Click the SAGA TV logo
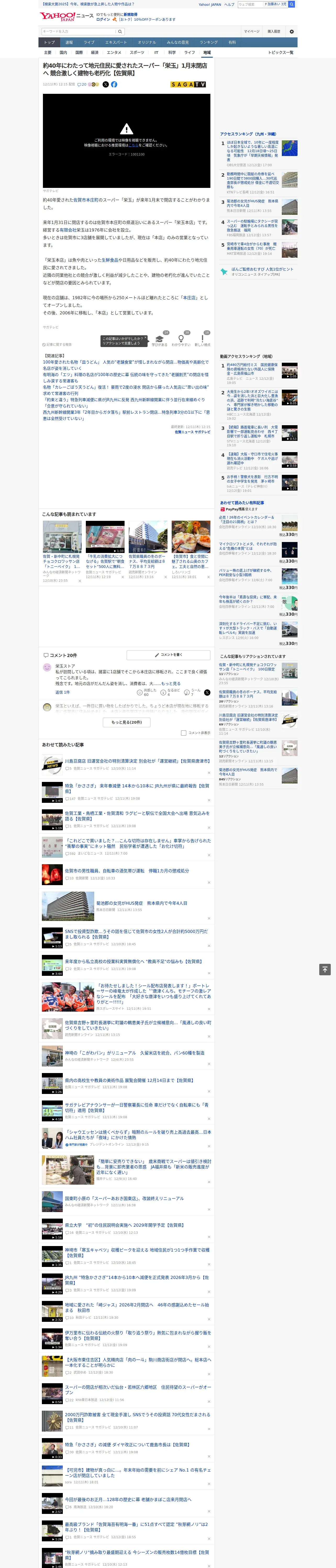Screen dimensions: 336x1568 point(188,85)
